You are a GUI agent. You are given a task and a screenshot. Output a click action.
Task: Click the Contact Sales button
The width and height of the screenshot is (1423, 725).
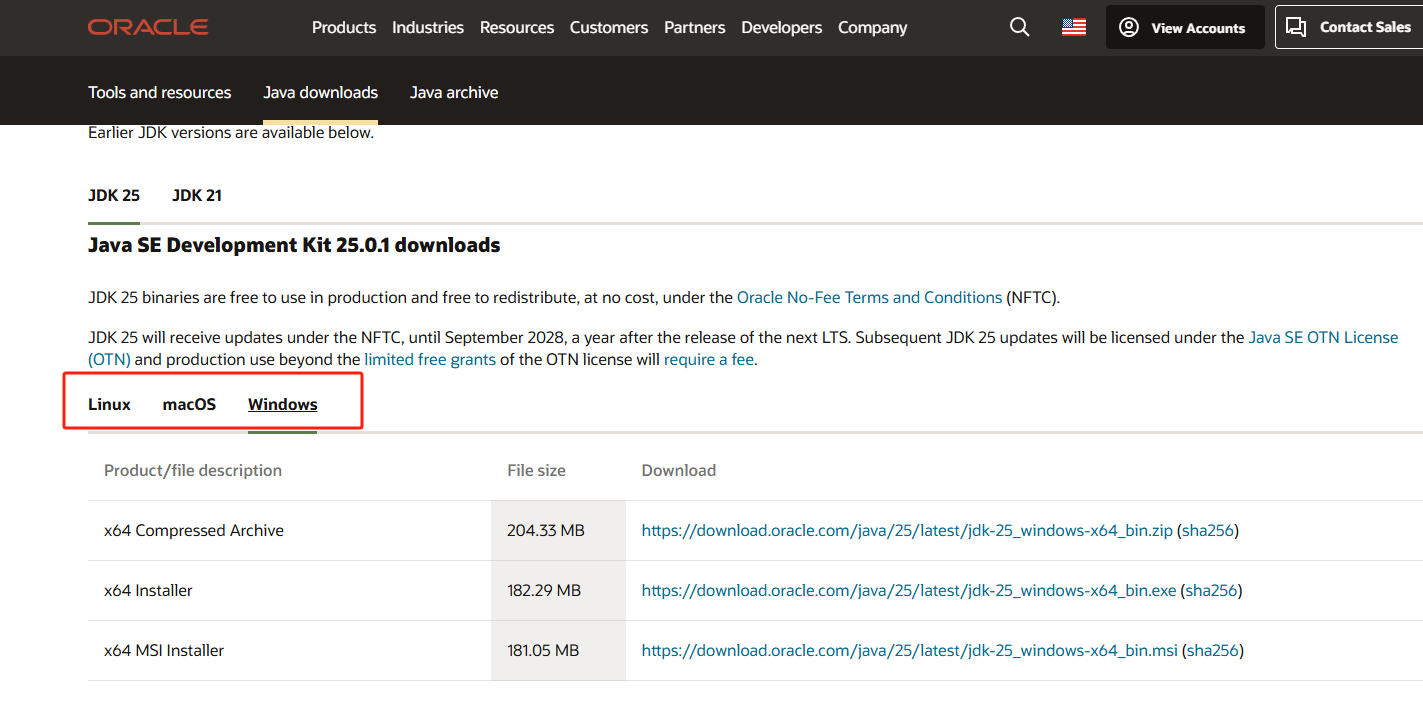(1350, 27)
